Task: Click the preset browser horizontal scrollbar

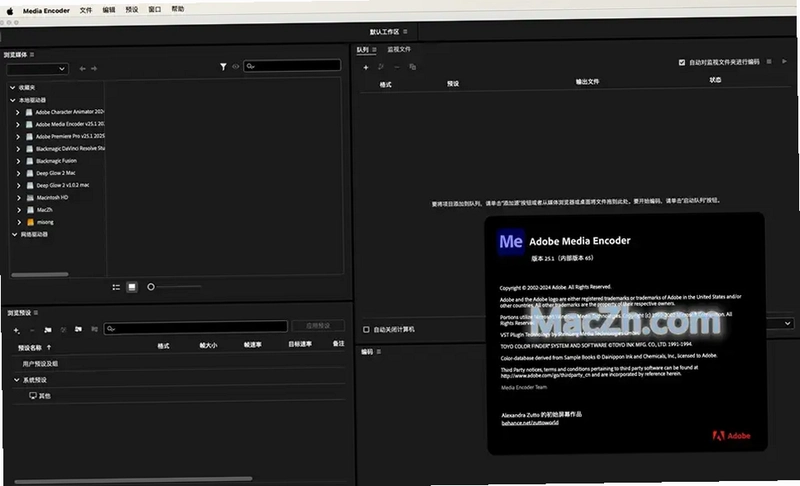Action: (133, 480)
